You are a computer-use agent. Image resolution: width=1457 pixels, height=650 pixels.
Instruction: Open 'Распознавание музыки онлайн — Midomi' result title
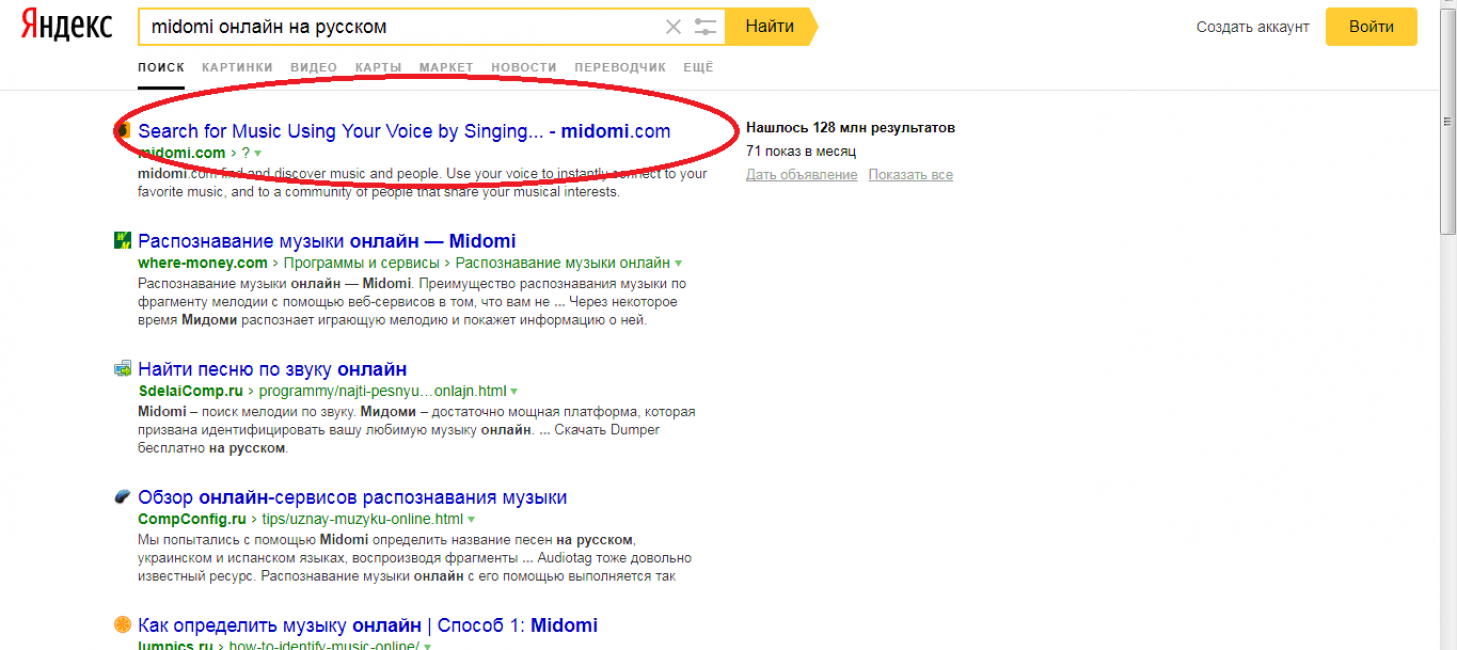point(327,241)
